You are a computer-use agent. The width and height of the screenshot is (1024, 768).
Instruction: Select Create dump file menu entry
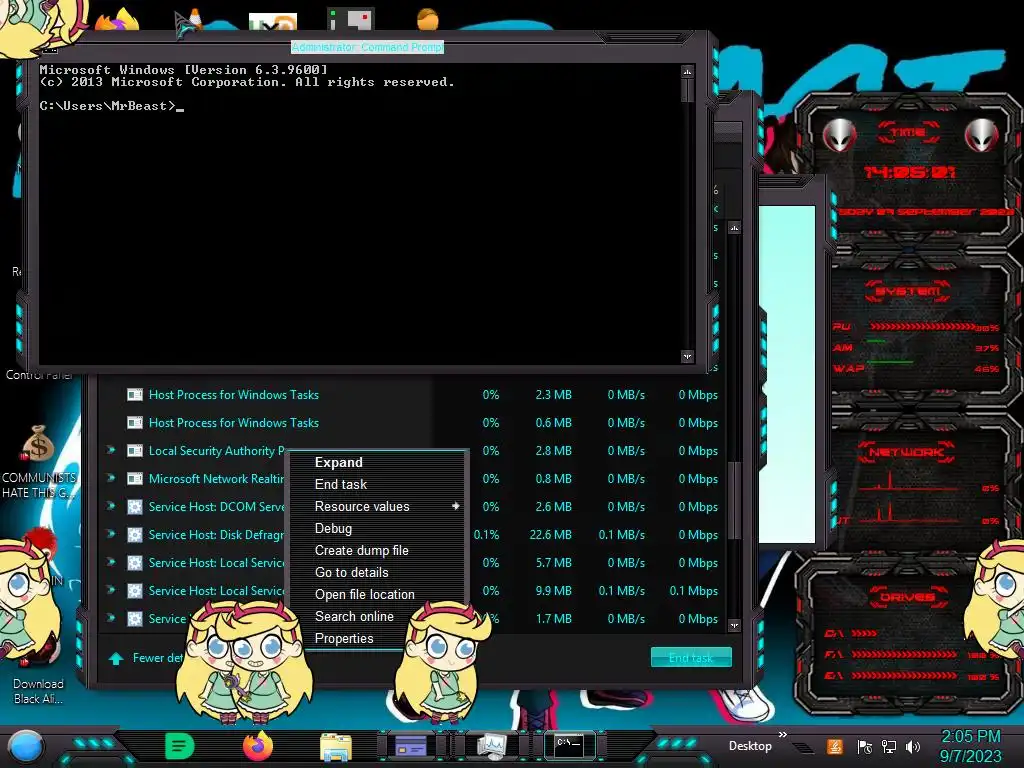click(378, 551)
